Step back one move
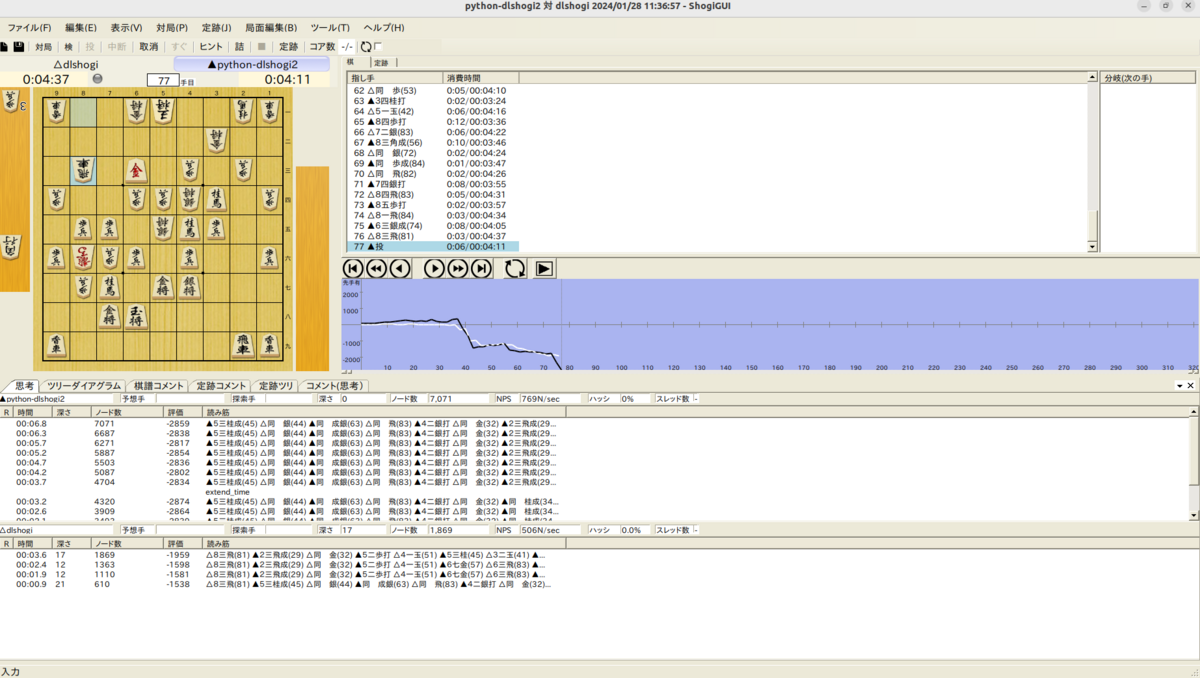The width and height of the screenshot is (1200, 678). (x=400, y=268)
